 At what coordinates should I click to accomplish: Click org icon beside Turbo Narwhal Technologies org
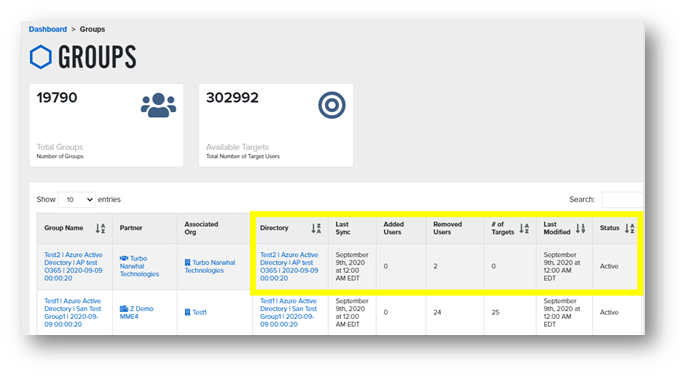(188, 263)
